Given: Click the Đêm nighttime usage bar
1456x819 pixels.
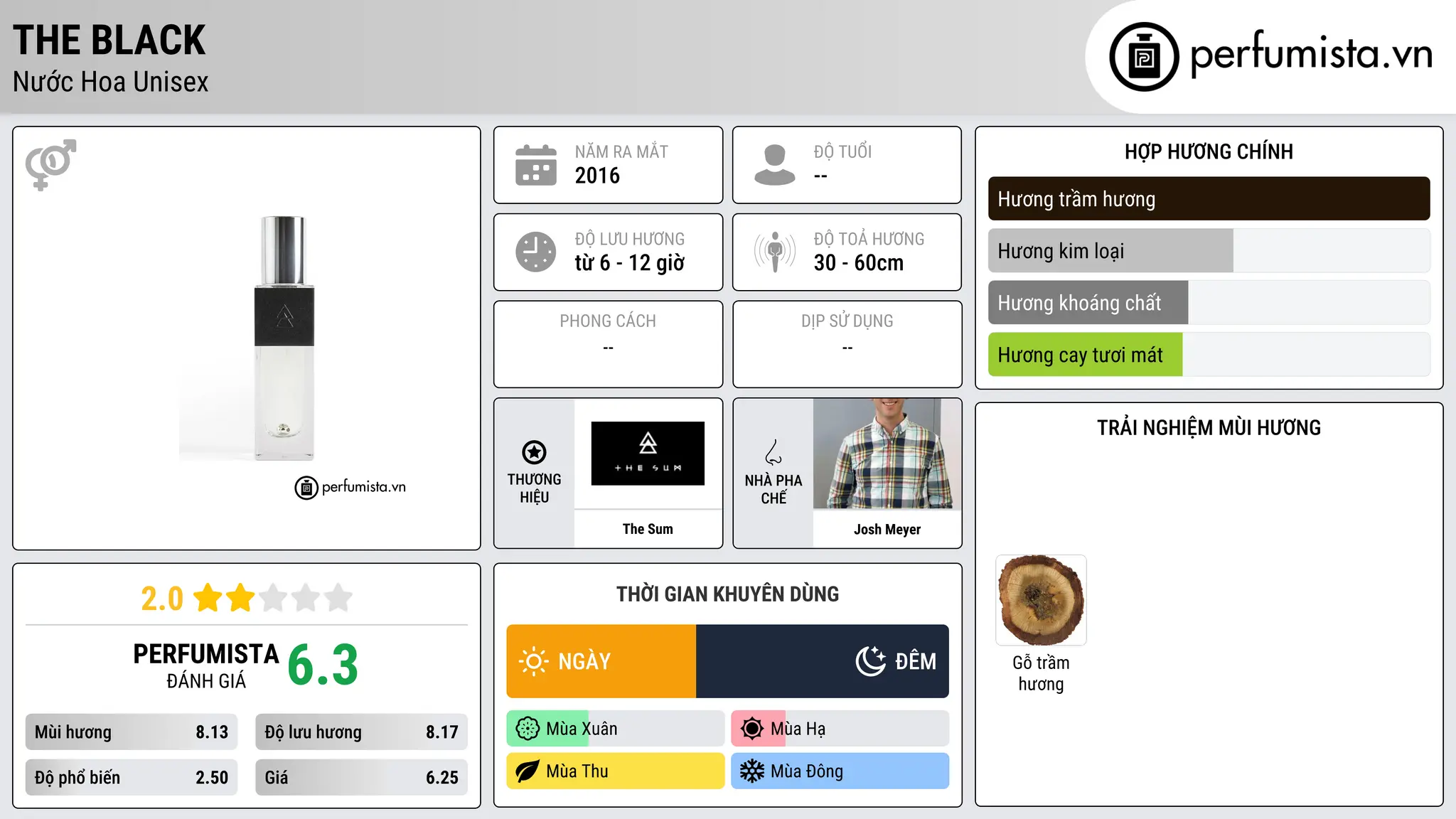Looking at the screenshot, I should pos(823,661).
